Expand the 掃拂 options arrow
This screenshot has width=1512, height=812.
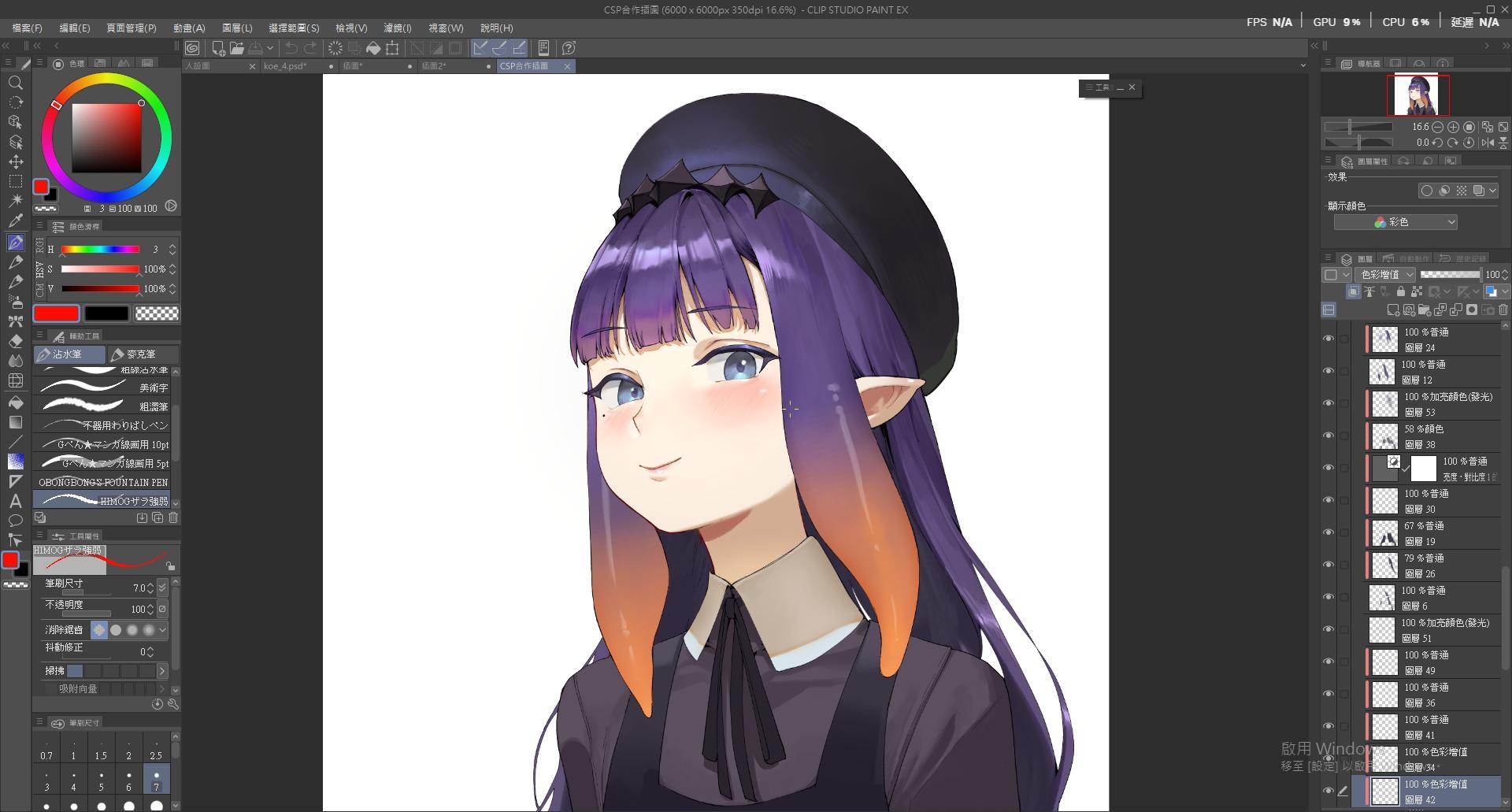162,671
